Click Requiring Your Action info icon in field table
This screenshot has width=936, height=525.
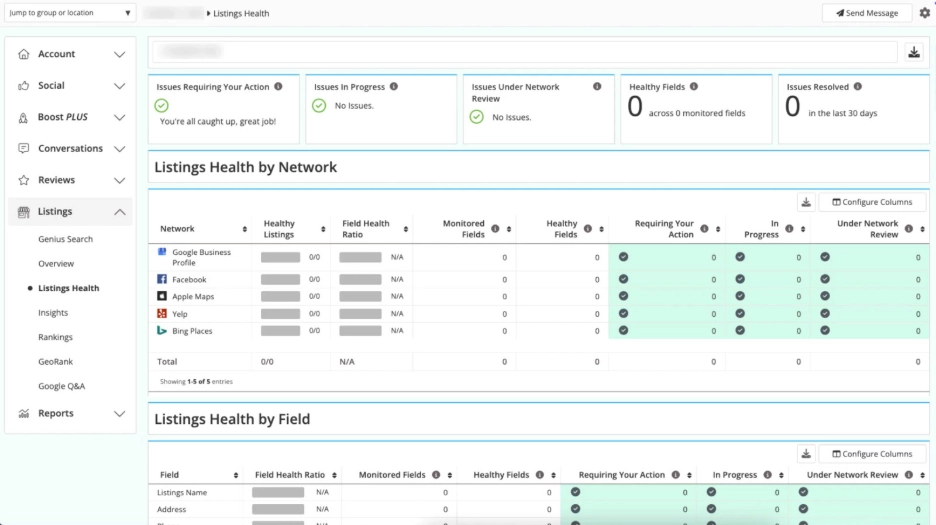pyautogui.click(x=675, y=475)
